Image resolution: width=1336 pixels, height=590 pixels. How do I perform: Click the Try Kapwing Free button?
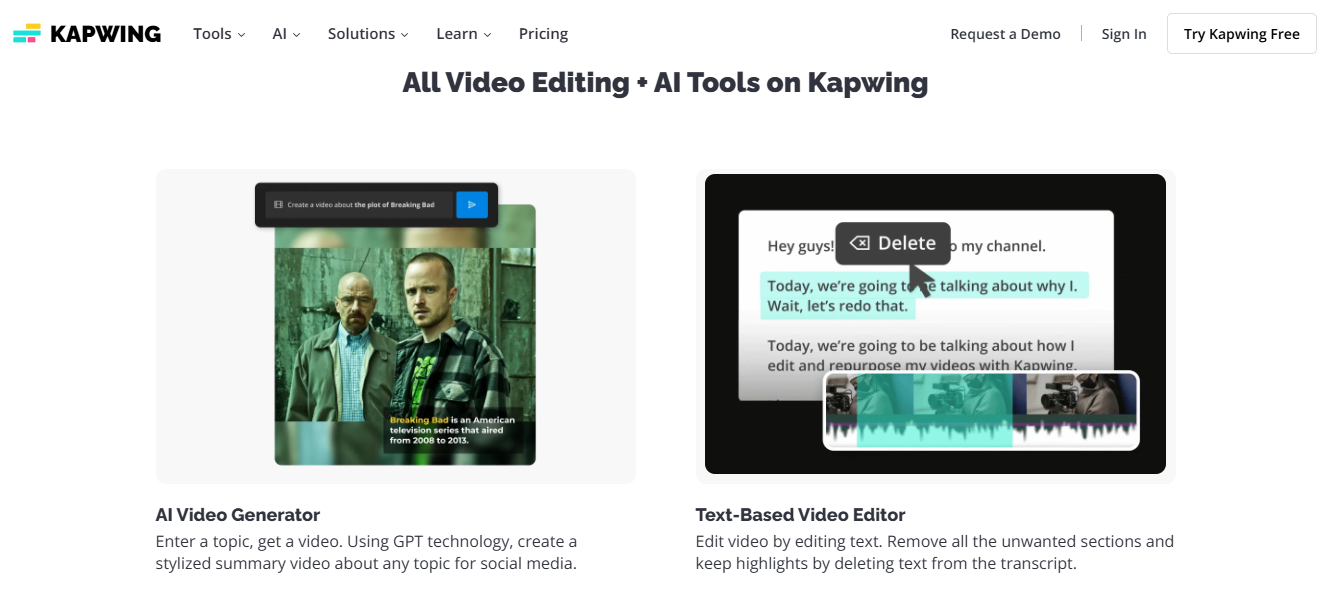click(x=1242, y=34)
